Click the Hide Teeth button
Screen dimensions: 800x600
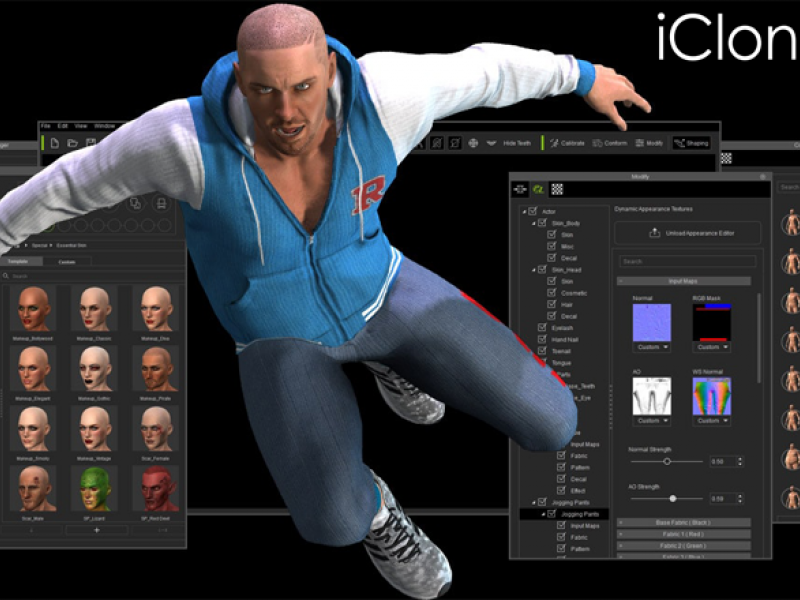(x=510, y=143)
